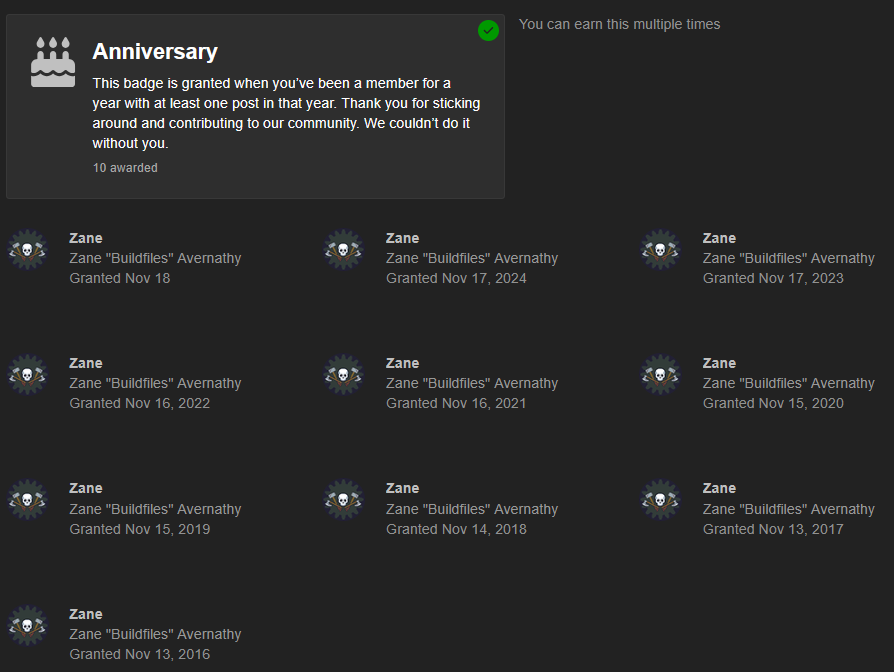This screenshot has width=894, height=672.
Task: Open the avatar for Nov 15, 2019 grant
Action: coord(27,500)
